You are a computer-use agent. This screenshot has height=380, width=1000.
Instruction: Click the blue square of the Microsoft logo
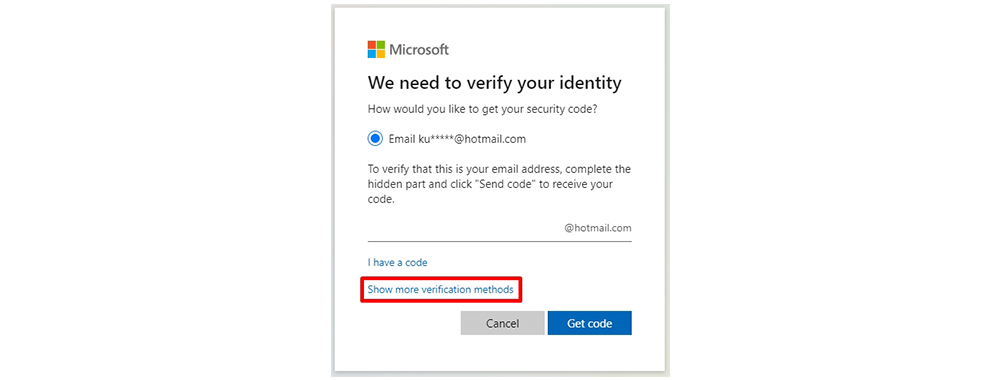[372, 54]
